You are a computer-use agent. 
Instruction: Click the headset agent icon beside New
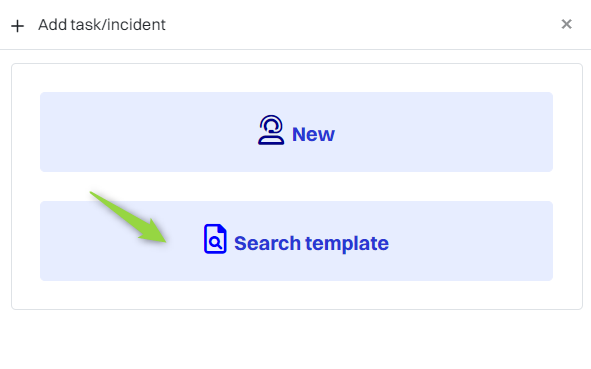271,130
